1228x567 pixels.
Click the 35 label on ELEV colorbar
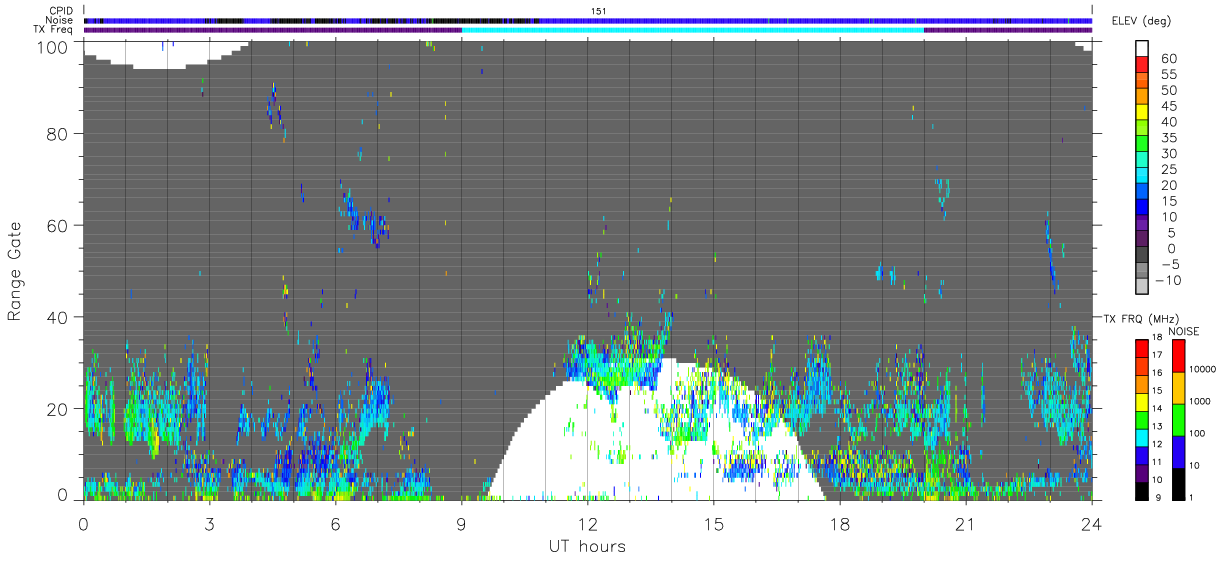(1169, 138)
